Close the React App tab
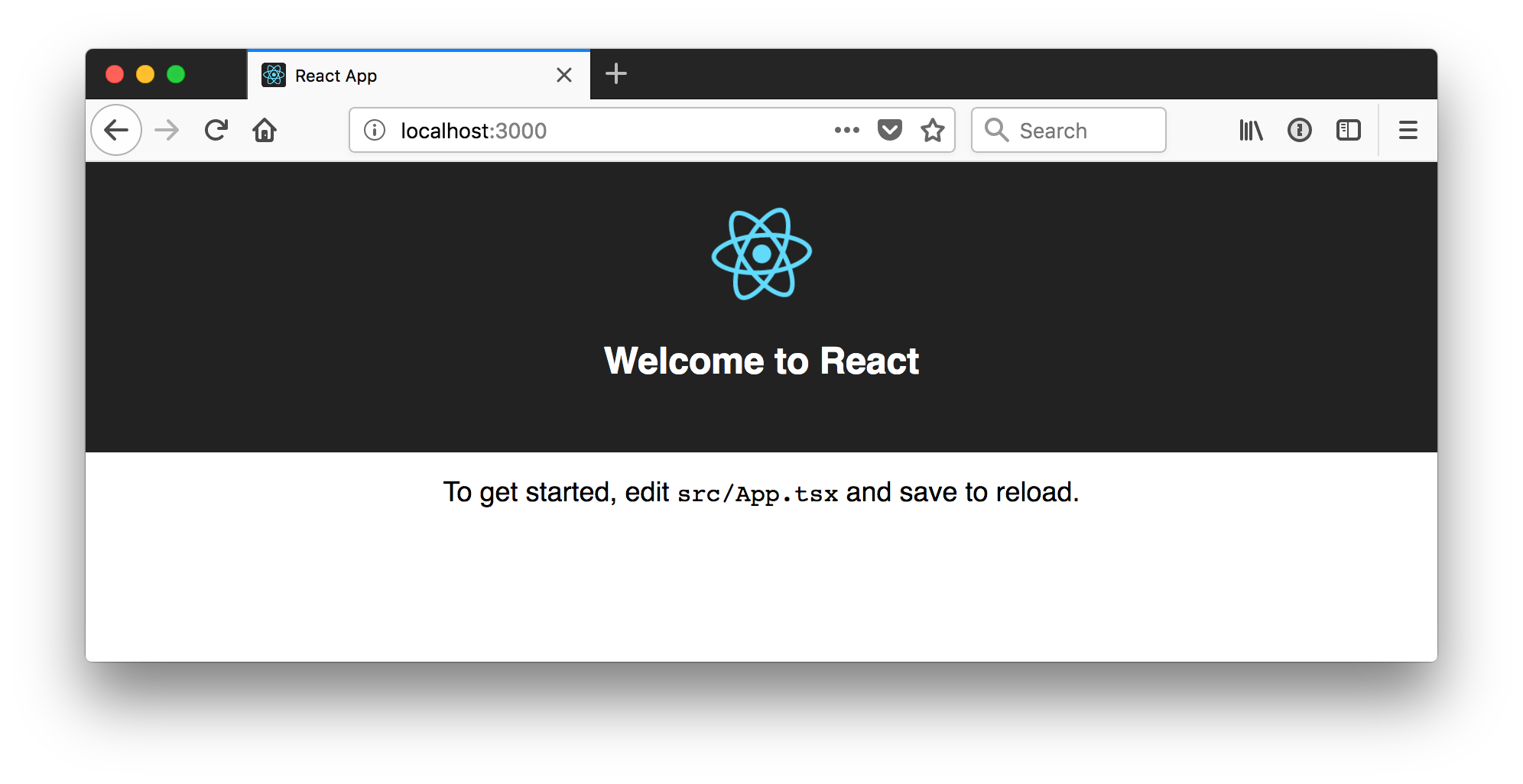 pos(564,75)
